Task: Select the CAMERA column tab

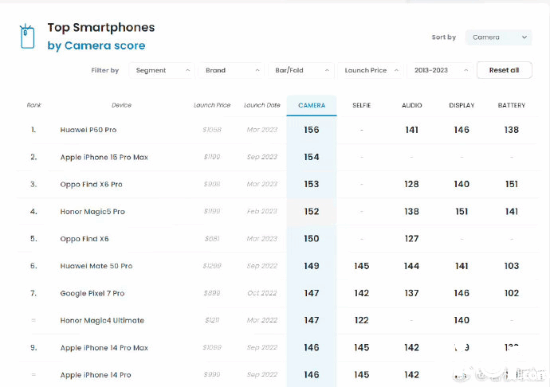Action: tap(311, 105)
